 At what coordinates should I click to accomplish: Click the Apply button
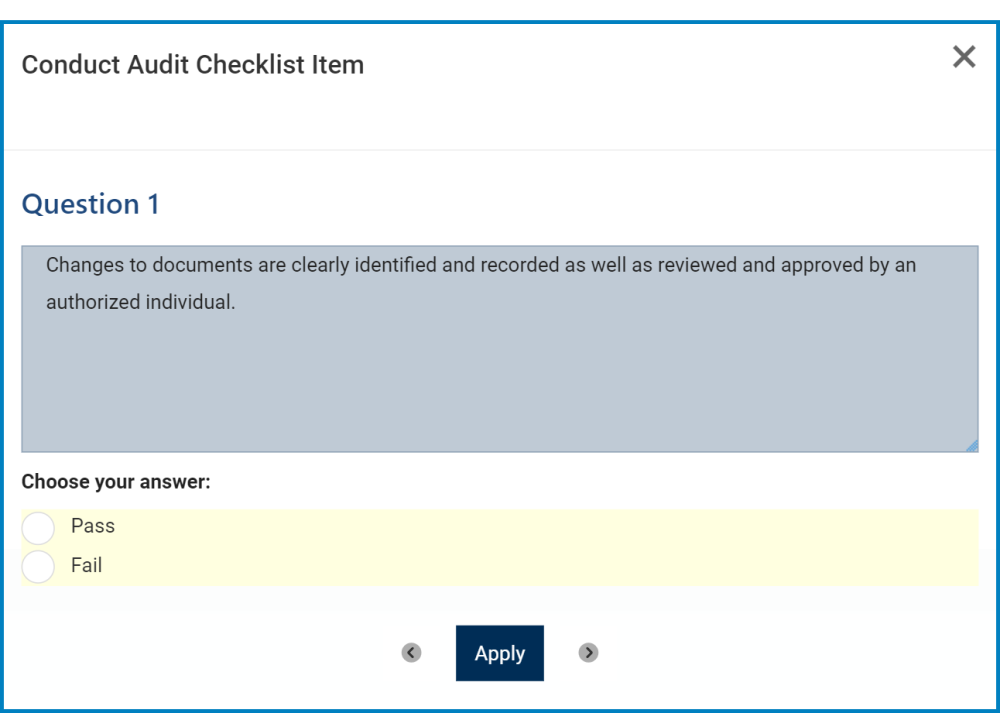coord(500,653)
